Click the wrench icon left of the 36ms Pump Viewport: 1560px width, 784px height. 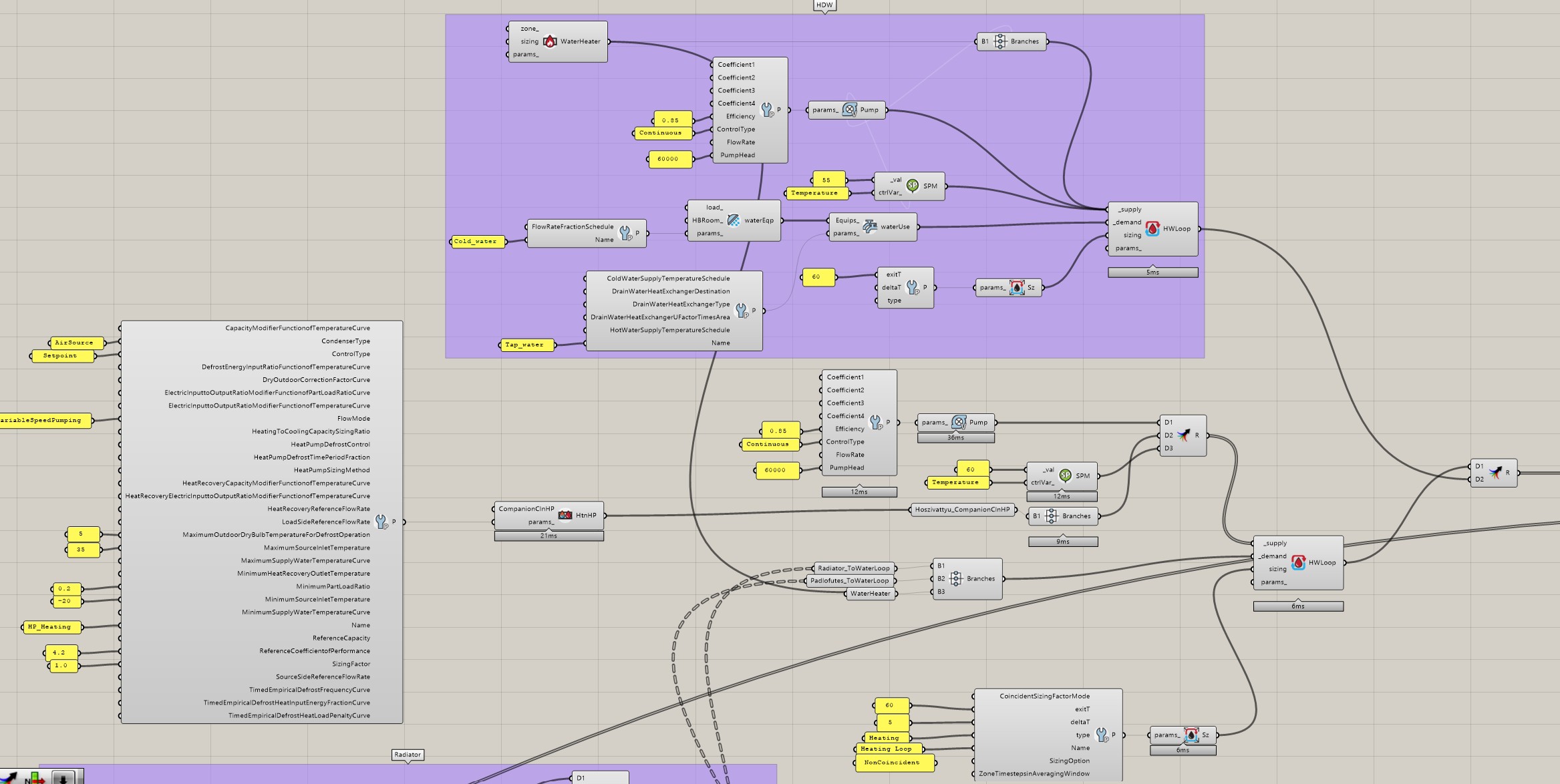[876, 422]
